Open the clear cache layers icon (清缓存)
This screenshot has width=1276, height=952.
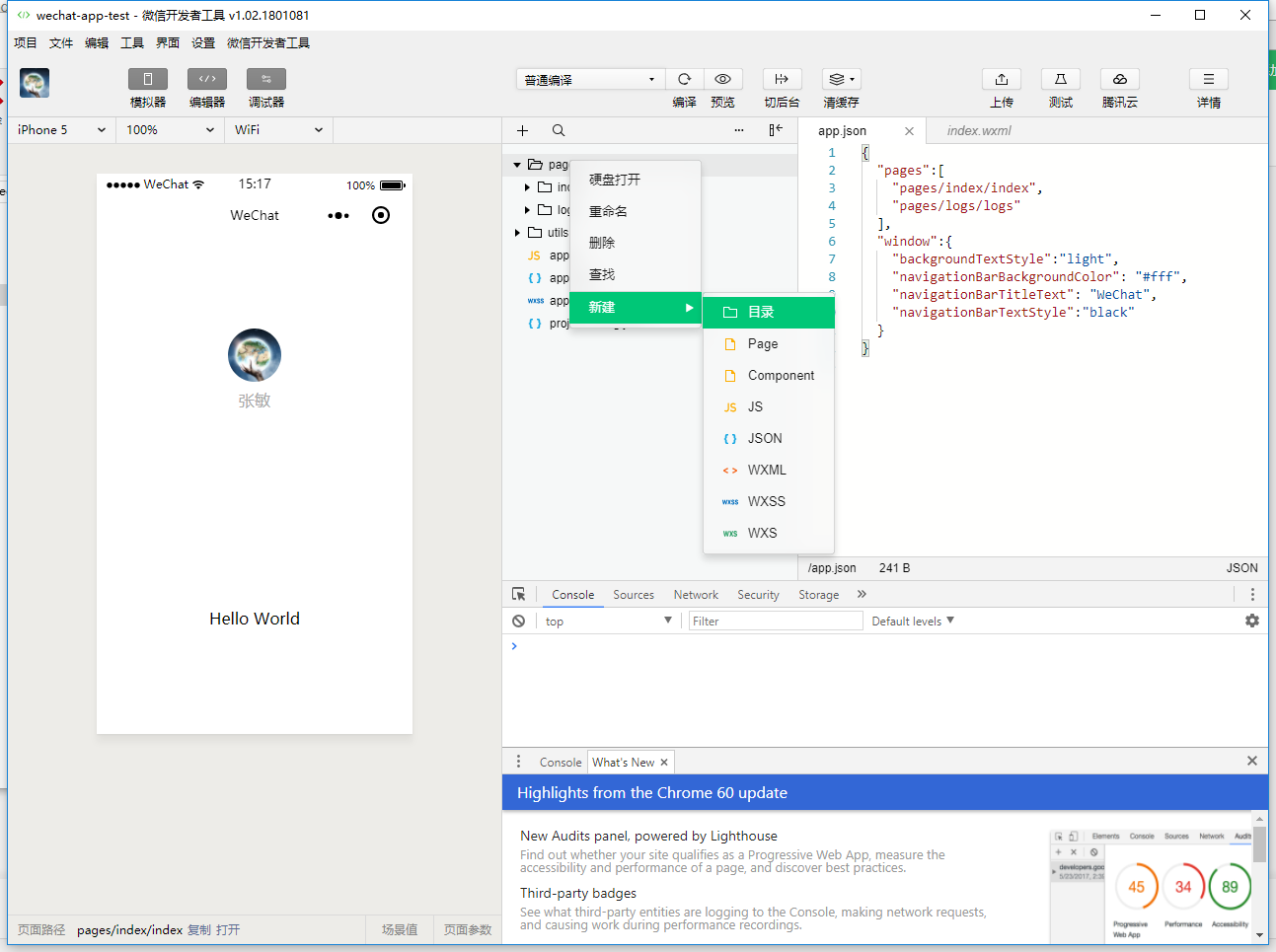(x=842, y=79)
